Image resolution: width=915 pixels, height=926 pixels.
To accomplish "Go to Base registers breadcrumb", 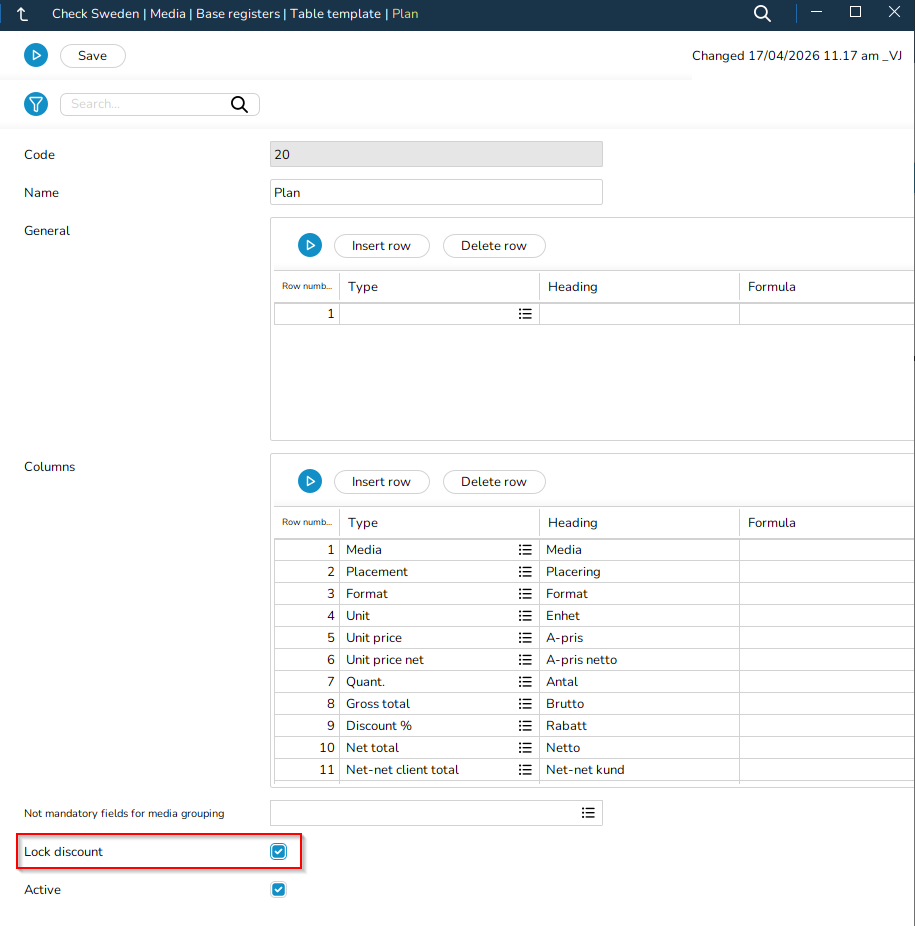I will (x=238, y=14).
